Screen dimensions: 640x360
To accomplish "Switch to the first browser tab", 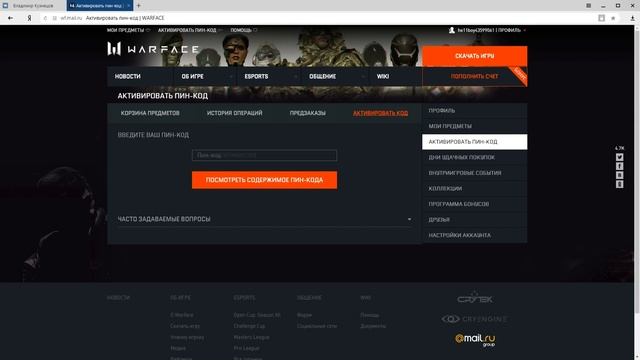I will point(33,6).
